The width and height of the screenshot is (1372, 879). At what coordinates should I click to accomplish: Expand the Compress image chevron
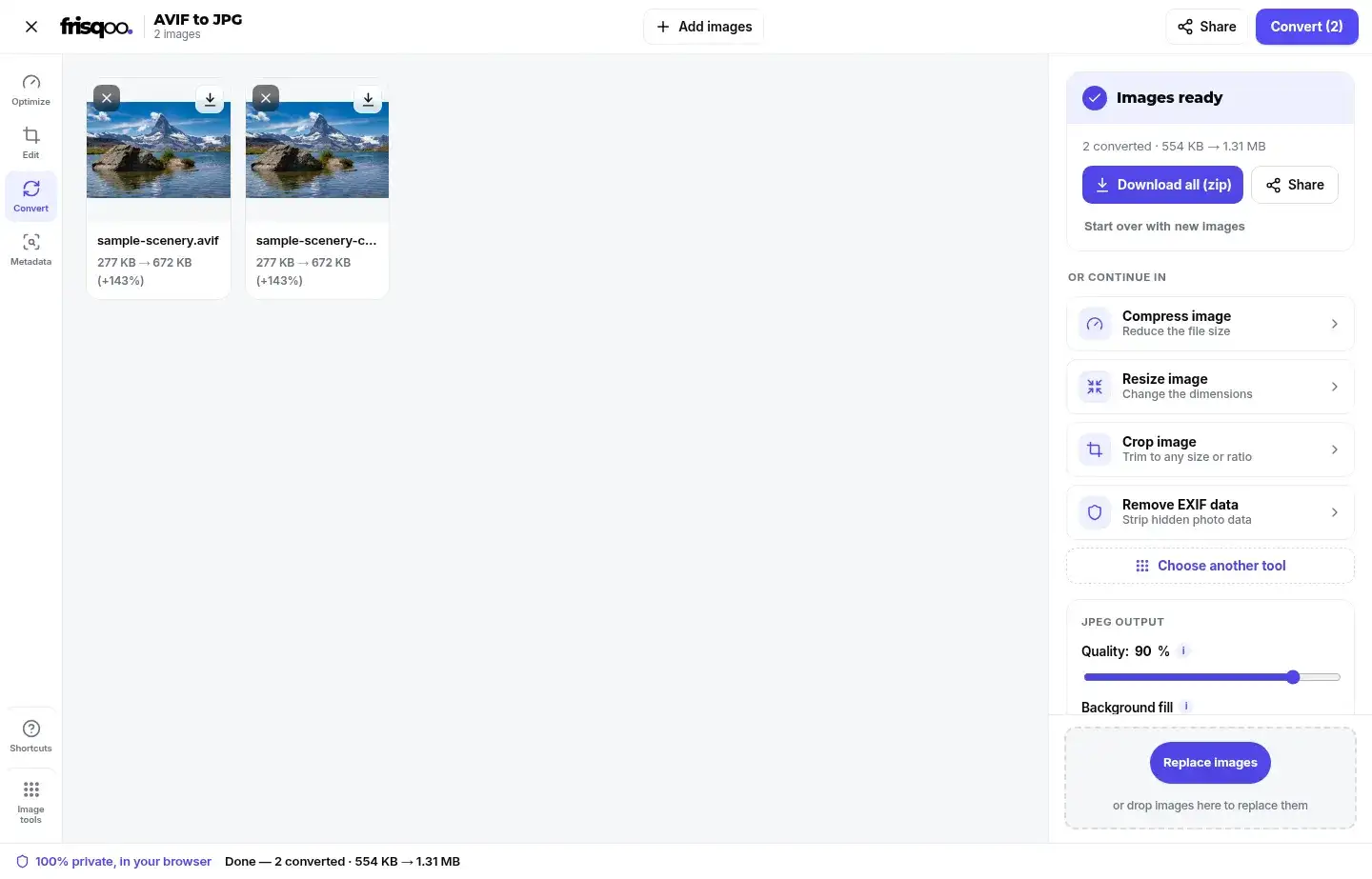point(1334,324)
